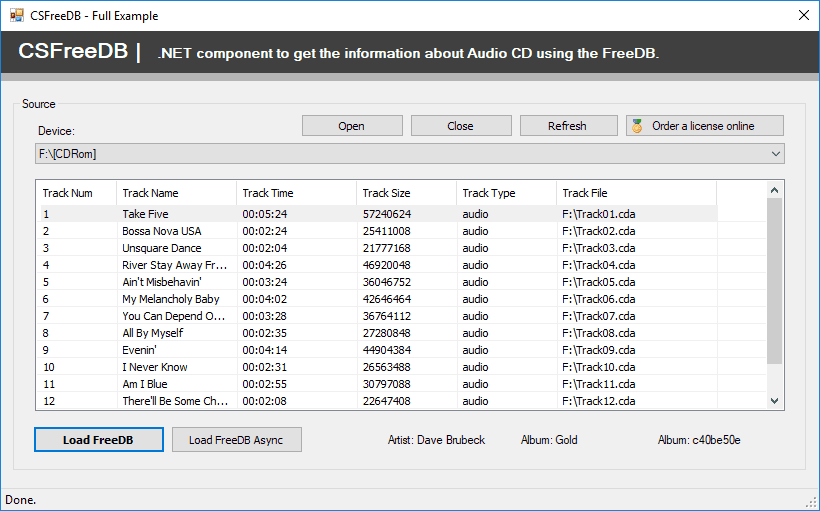Start Load FreeDB Async
Screen dimensions: 820x511
tap(236, 440)
